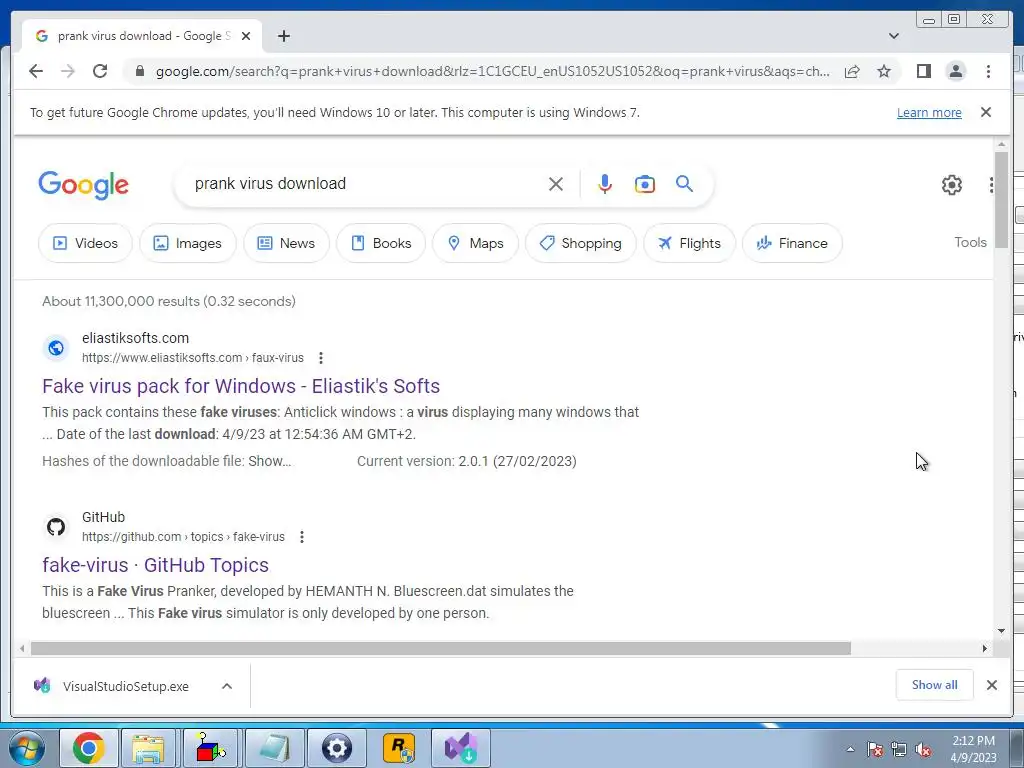
Task: Click the GitHub favicon icon
Action: [56, 527]
